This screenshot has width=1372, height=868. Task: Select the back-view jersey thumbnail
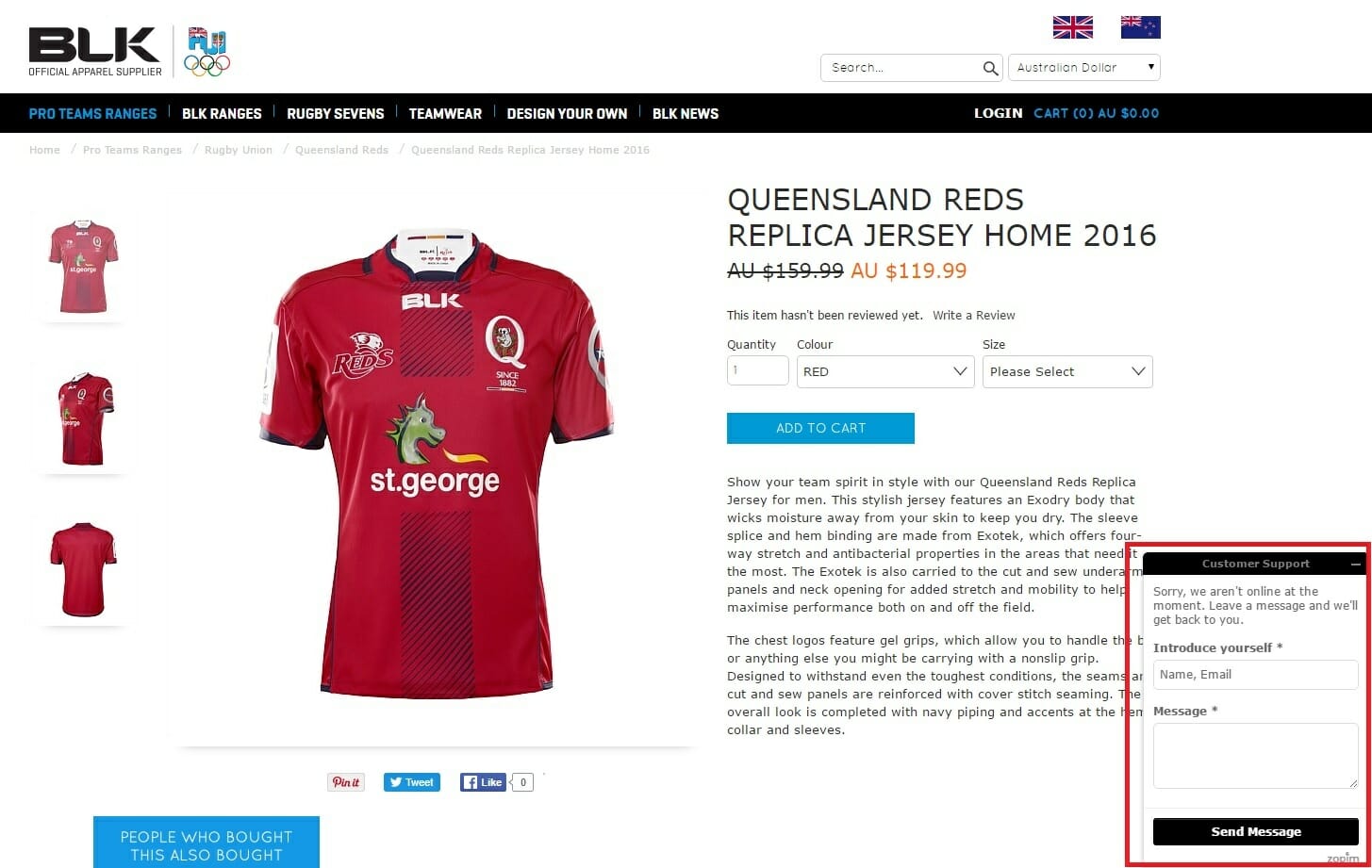click(x=83, y=569)
